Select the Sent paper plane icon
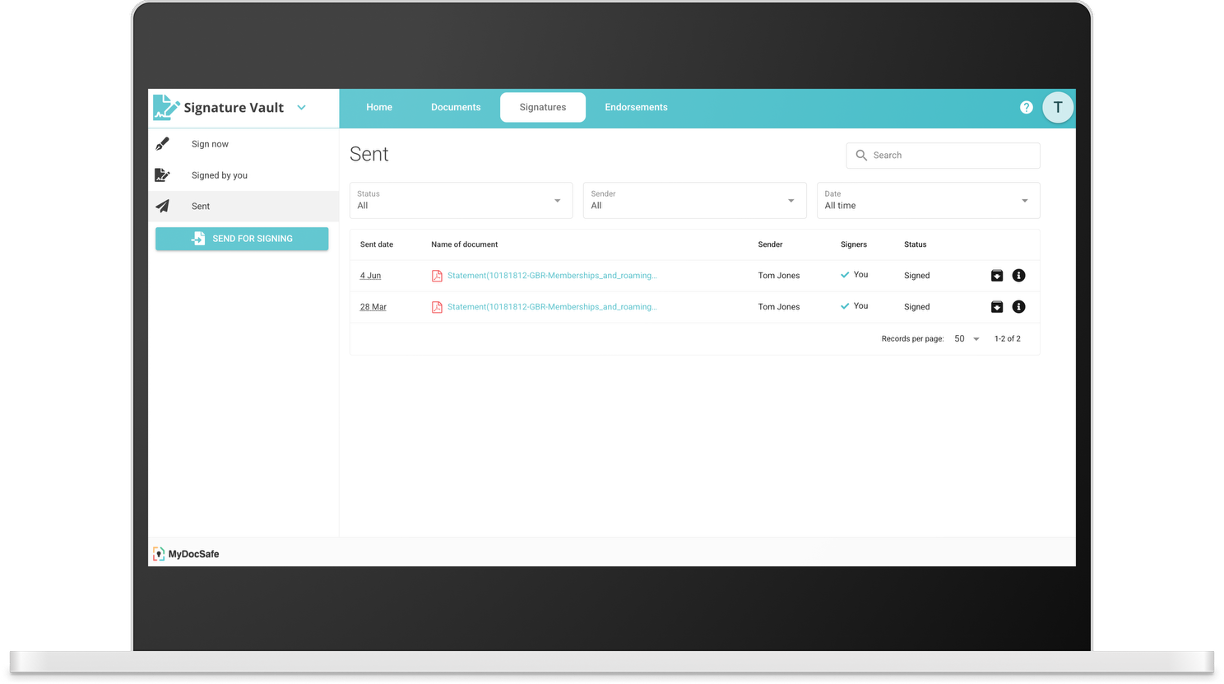 point(163,206)
